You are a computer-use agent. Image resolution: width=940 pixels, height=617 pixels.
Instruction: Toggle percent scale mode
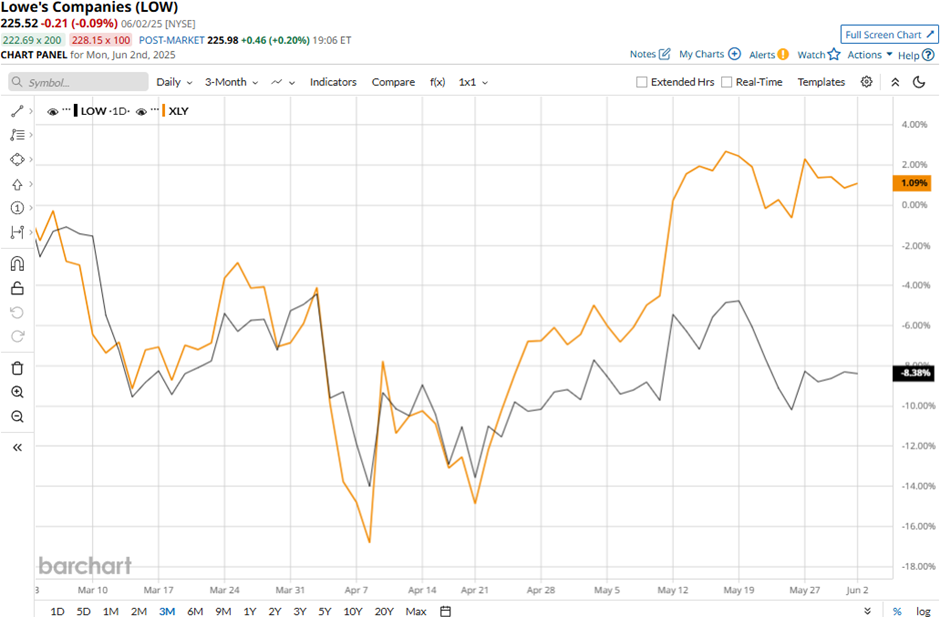pyautogui.click(x=897, y=611)
